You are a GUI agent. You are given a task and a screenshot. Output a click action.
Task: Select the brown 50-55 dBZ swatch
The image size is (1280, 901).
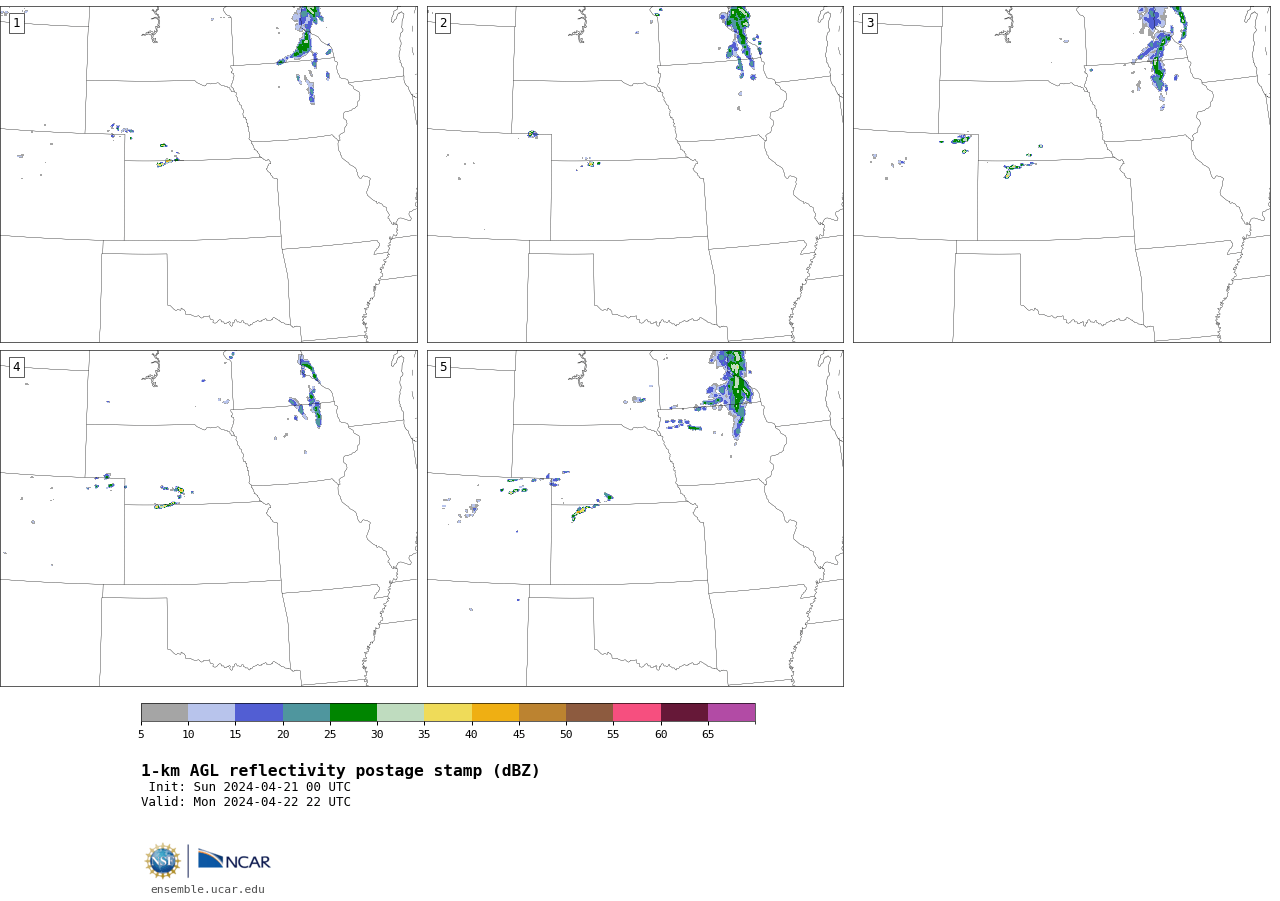click(x=589, y=712)
